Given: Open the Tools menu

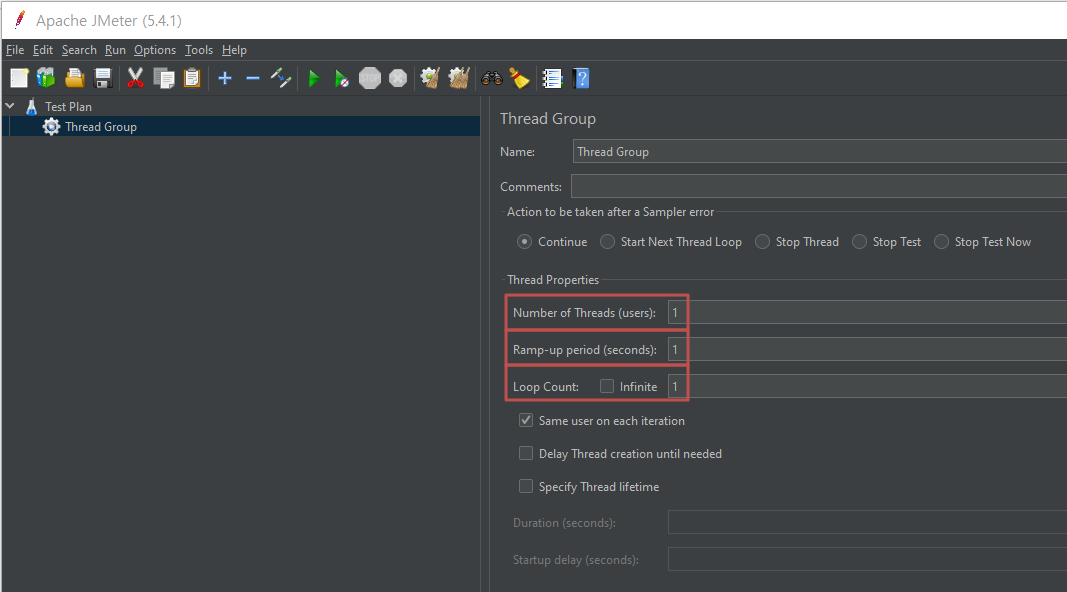Looking at the screenshot, I should pyautogui.click(x=199, y=50).
